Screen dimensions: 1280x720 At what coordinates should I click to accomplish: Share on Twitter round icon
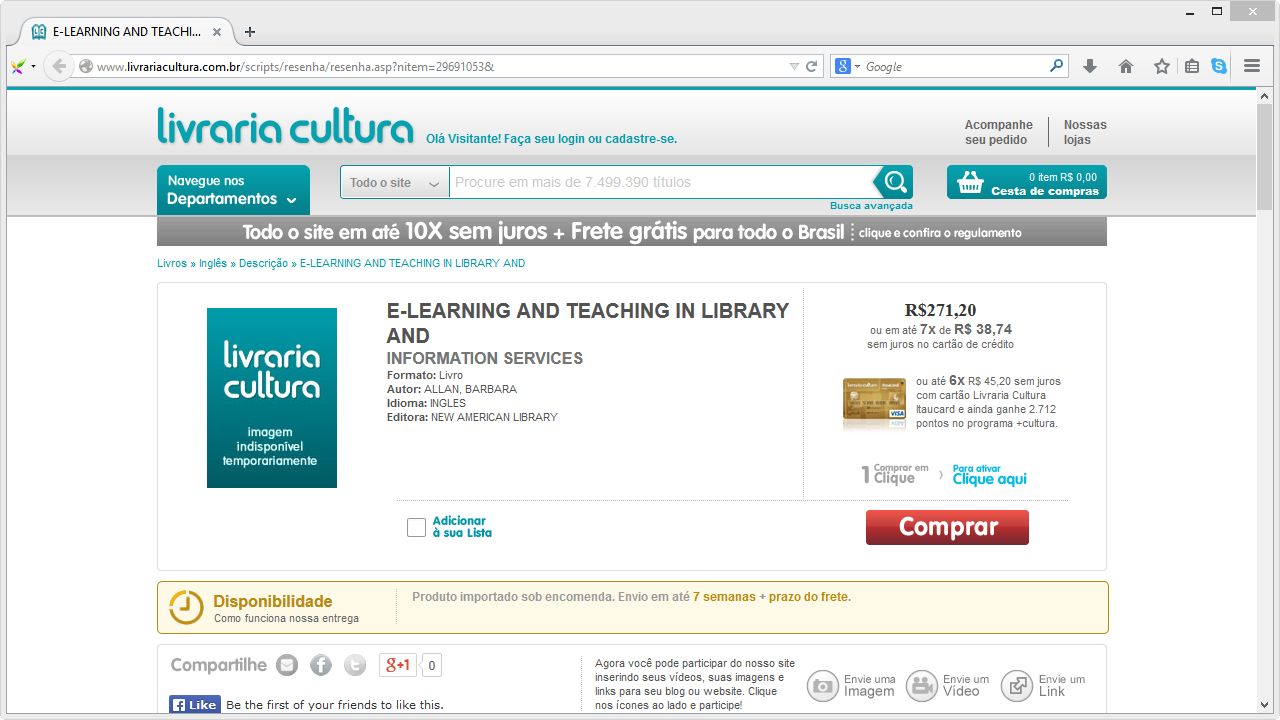355,665
